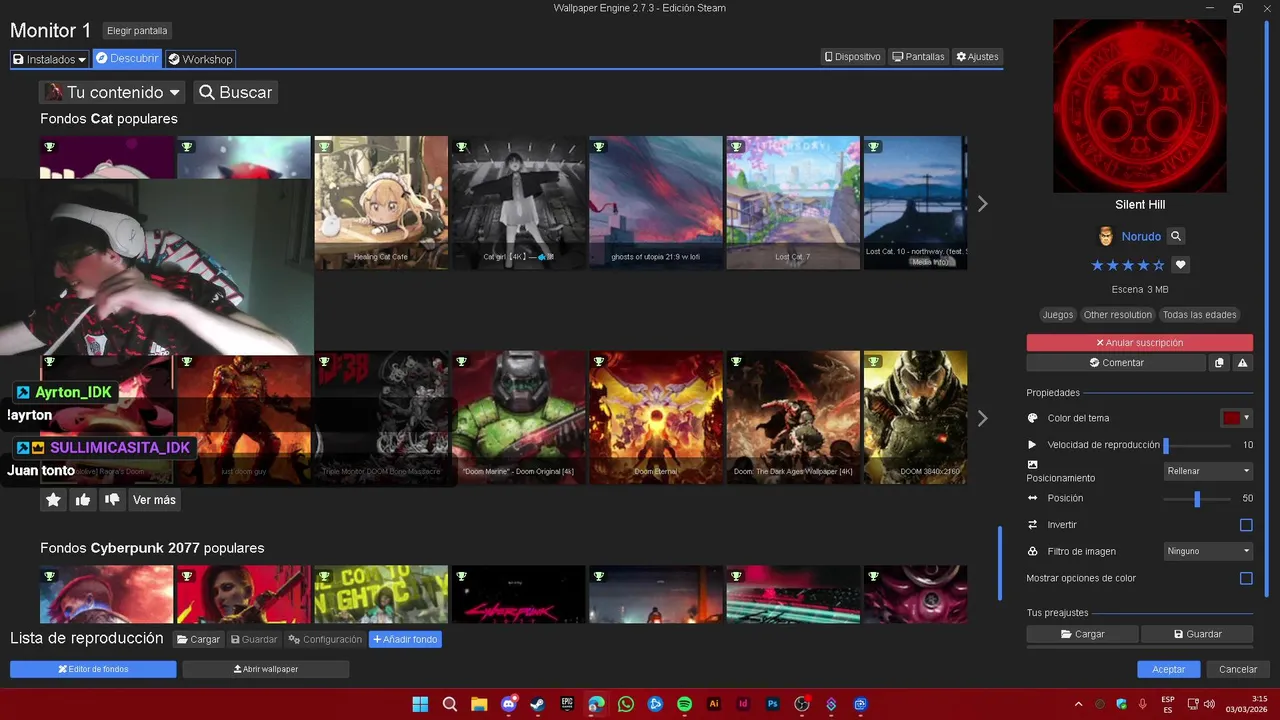The image size is (1280, 720).
Task: Open Microsoft Edge from the taskbar
Action: point(596,704)
